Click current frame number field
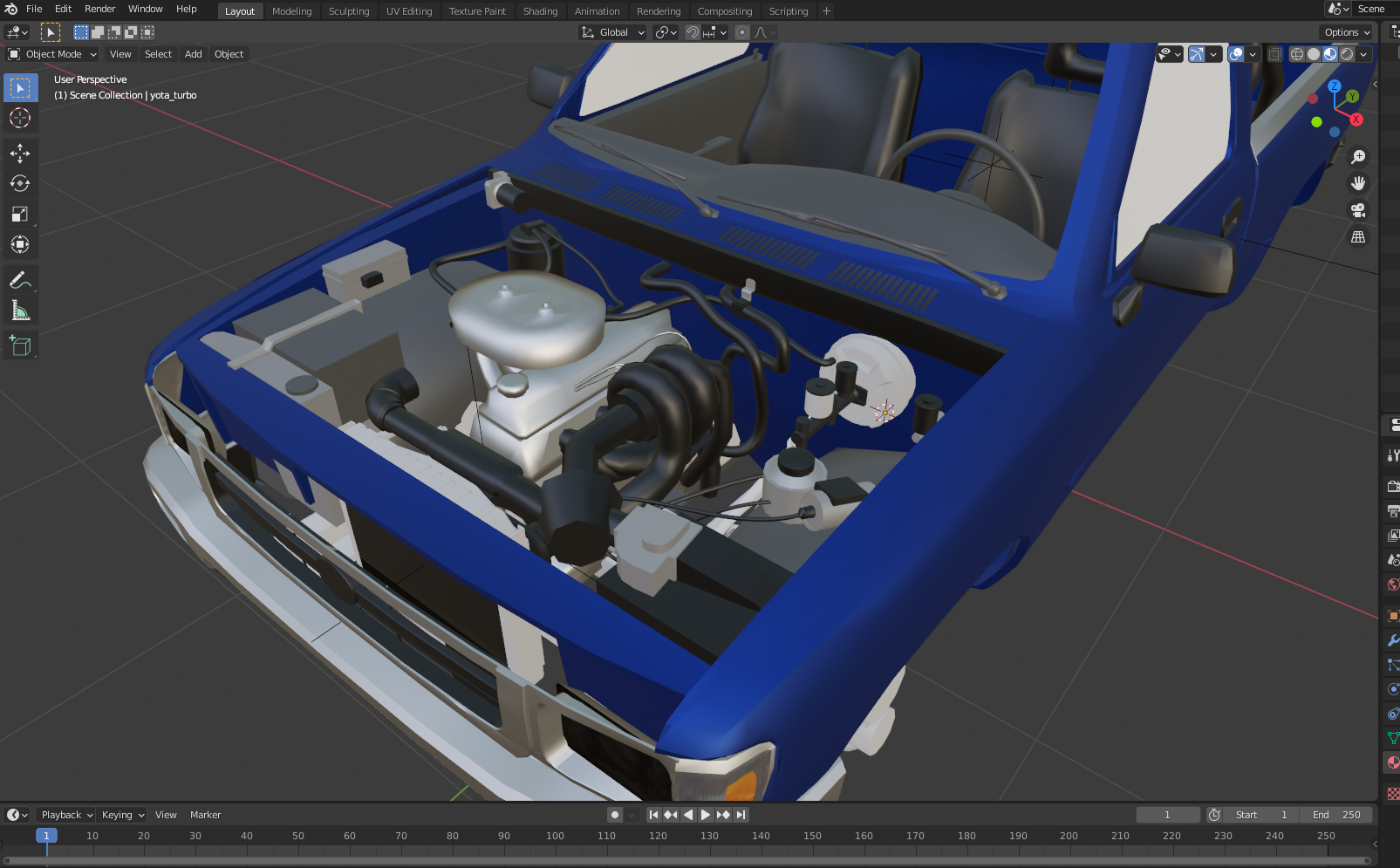The width and height of the screenshot is (1400, 868). [1167, 815]
